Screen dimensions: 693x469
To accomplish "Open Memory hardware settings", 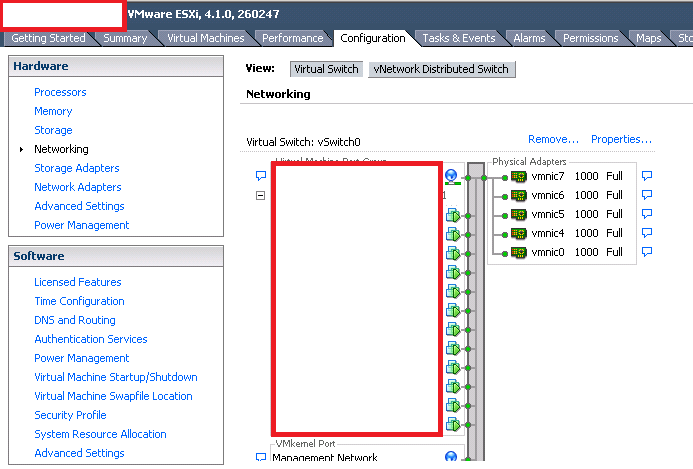I will [x=53, y=111].
